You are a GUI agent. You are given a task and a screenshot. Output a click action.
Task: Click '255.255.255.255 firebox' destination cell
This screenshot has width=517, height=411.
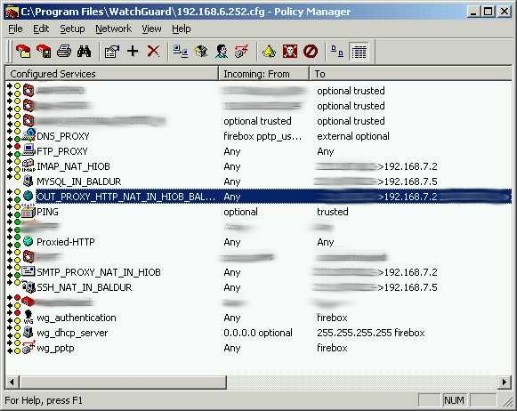(371, 333)
